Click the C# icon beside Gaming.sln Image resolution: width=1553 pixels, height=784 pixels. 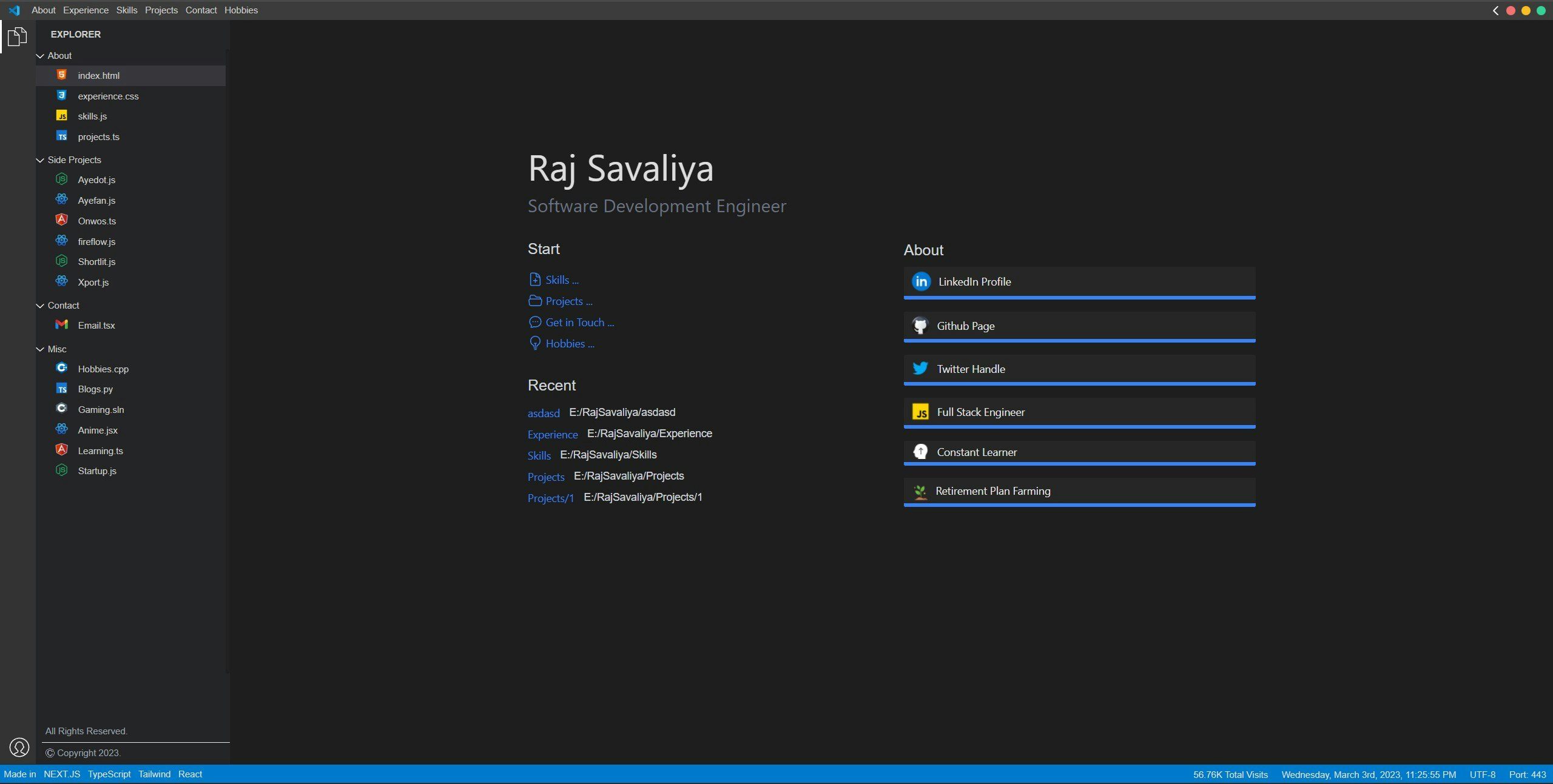(62, 409)
